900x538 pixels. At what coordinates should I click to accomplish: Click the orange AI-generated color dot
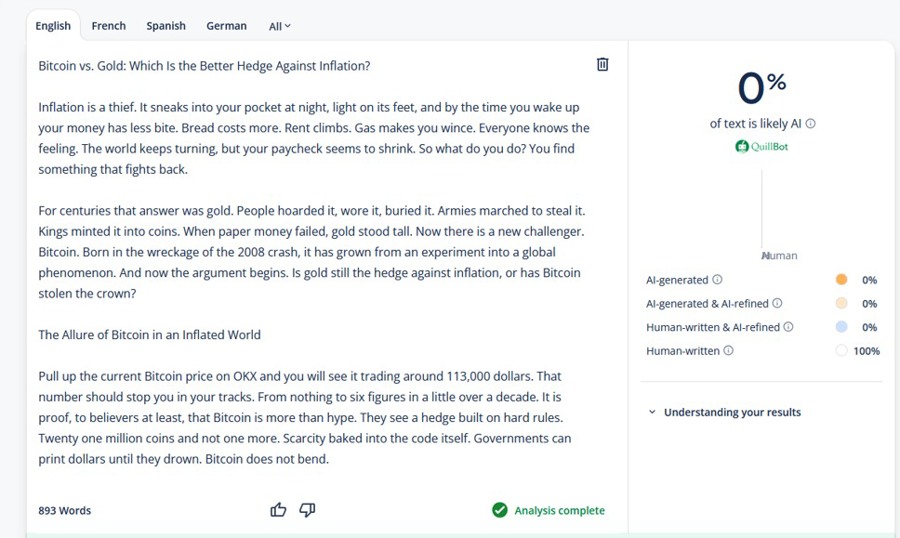[x=841, y=280]
